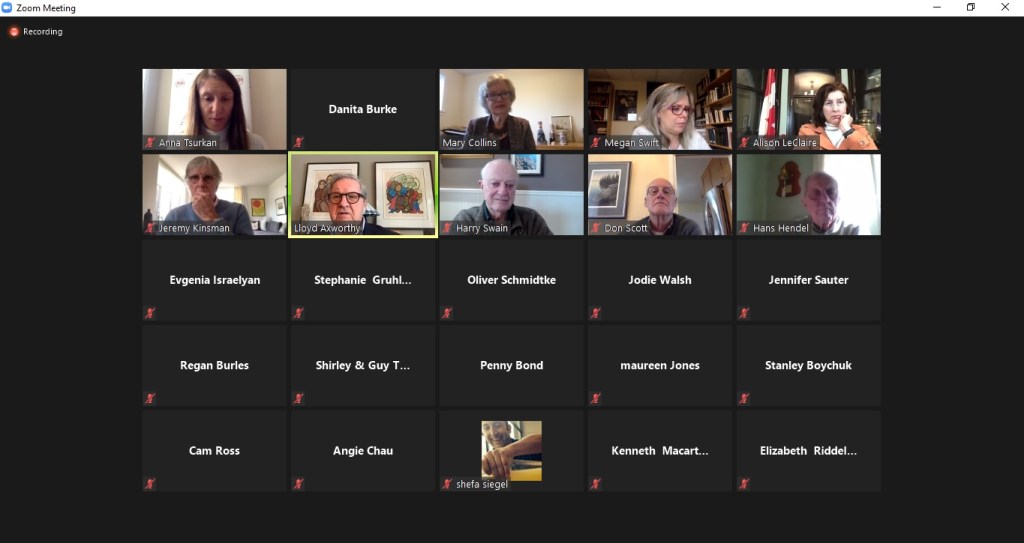Select Stanley Boychuk participant tile
1024x543 pixels.
pyautogui.click(x=808, y=365)
